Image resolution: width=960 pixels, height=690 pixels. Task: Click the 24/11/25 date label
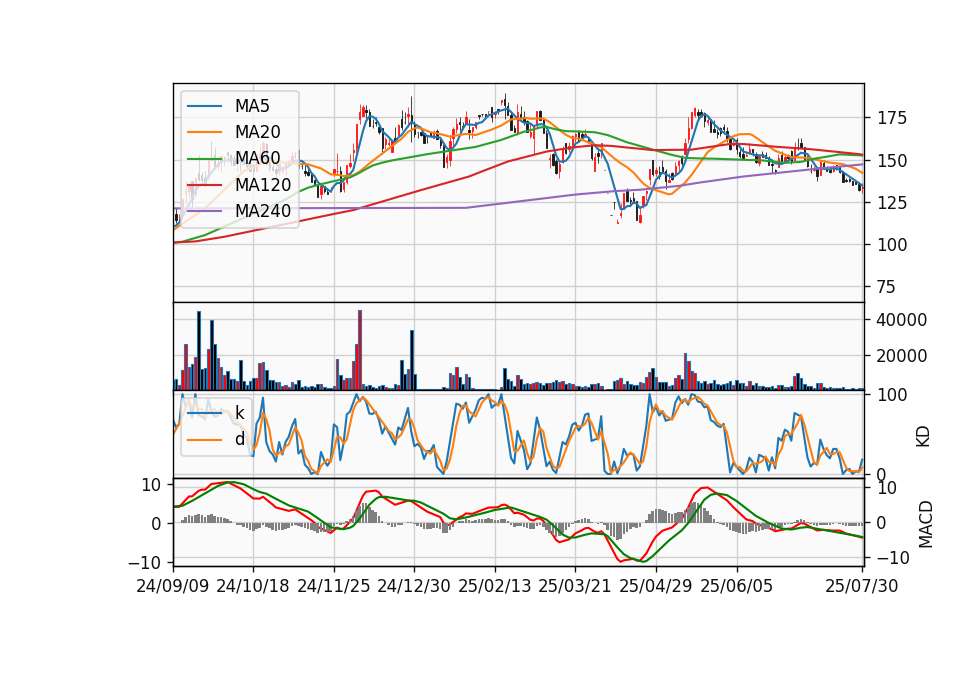pyautogui.click(x=334, y=586)
